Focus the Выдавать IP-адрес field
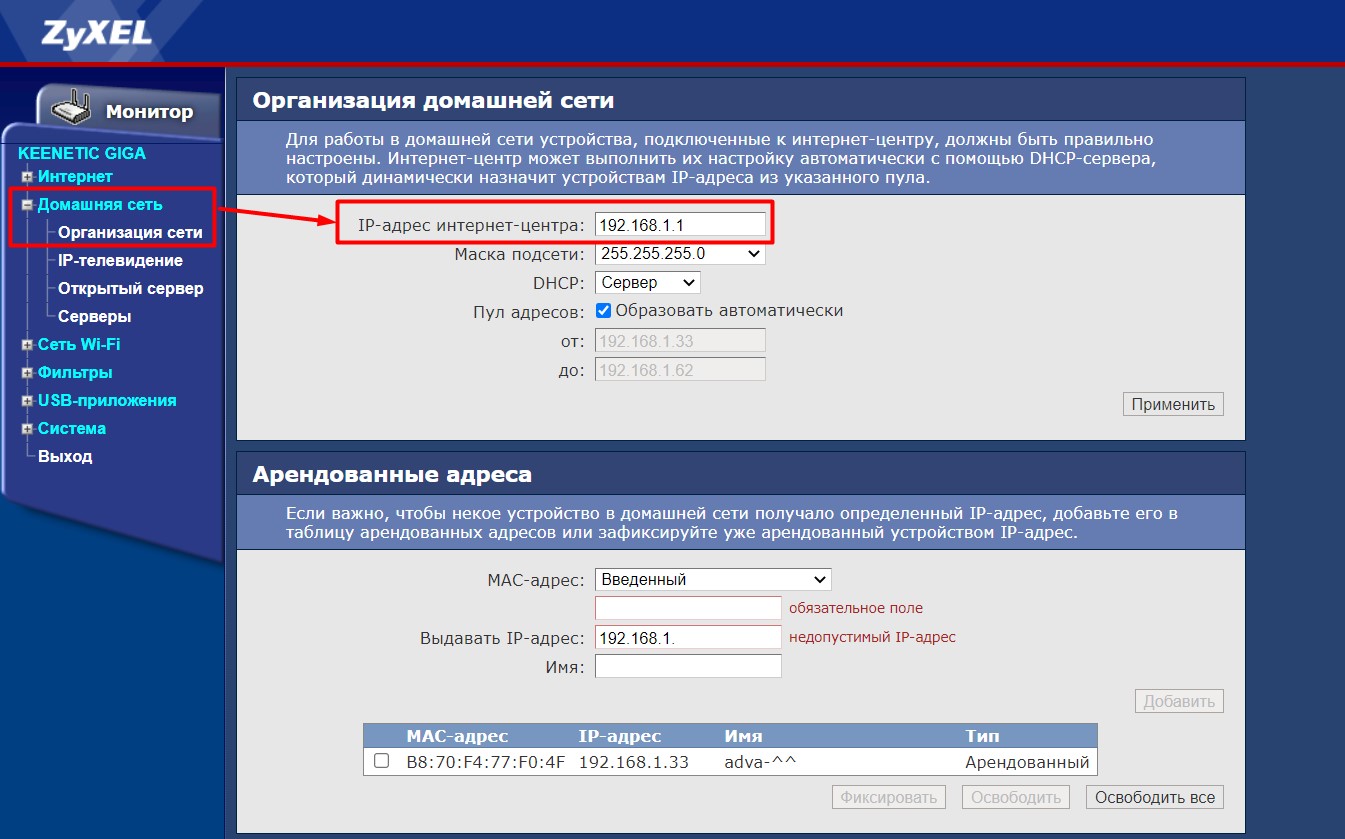This screenshot has height=839, width=1345. click(x=688, y=637)
